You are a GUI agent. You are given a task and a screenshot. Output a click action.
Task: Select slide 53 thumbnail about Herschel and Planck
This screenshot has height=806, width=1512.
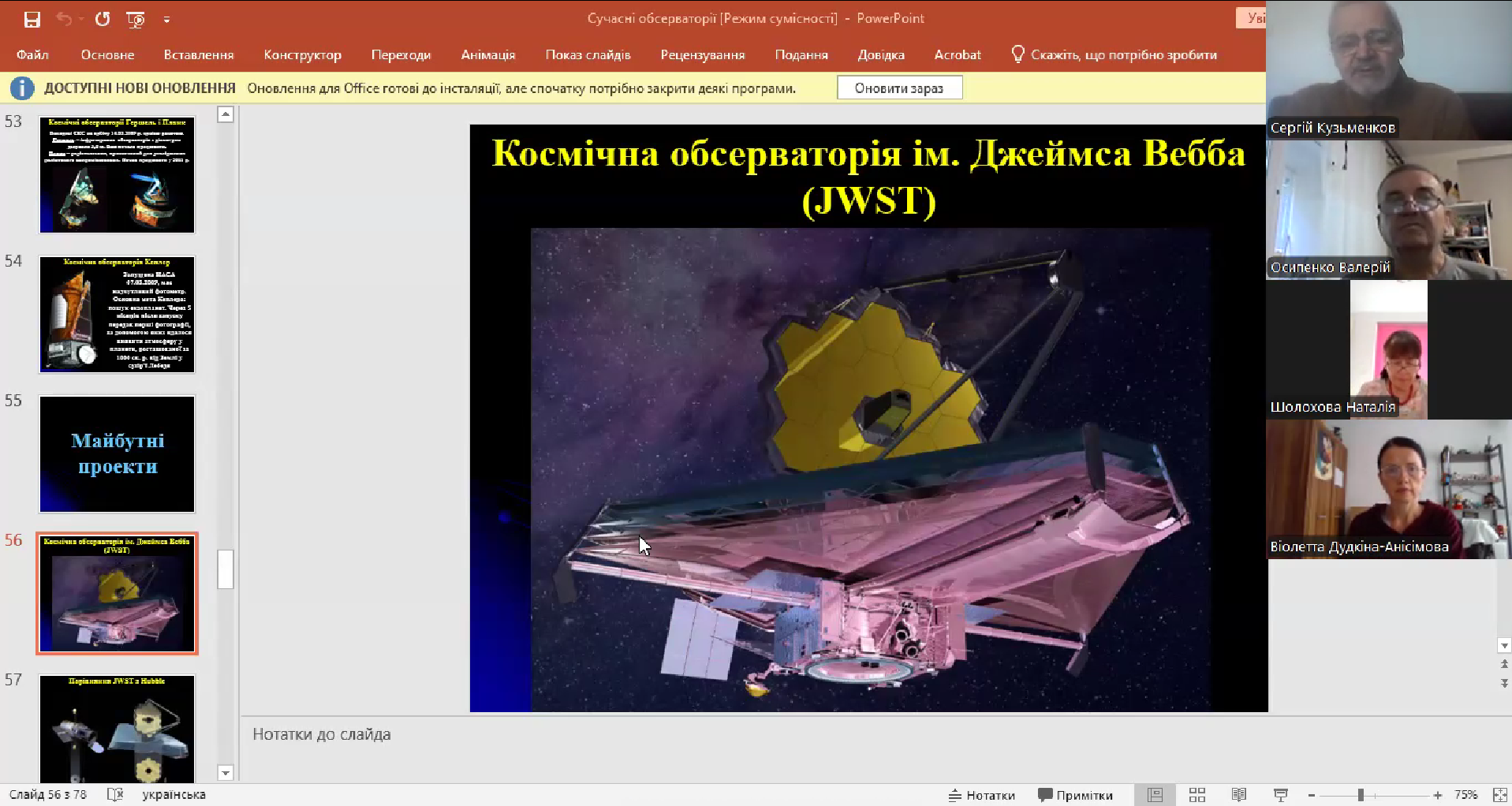click(117, 174)
